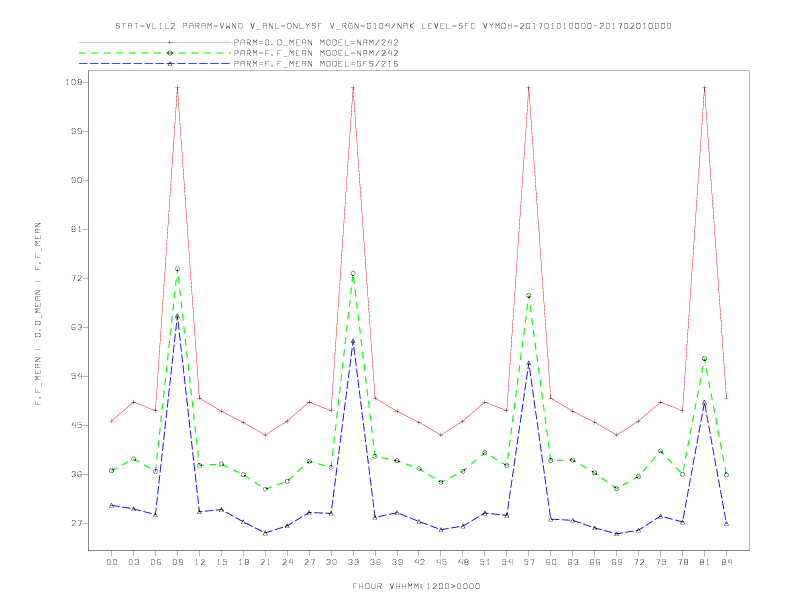Click the blue triangle marker in the legend
The width and height of the screenshot is (792, 612).
170,64
